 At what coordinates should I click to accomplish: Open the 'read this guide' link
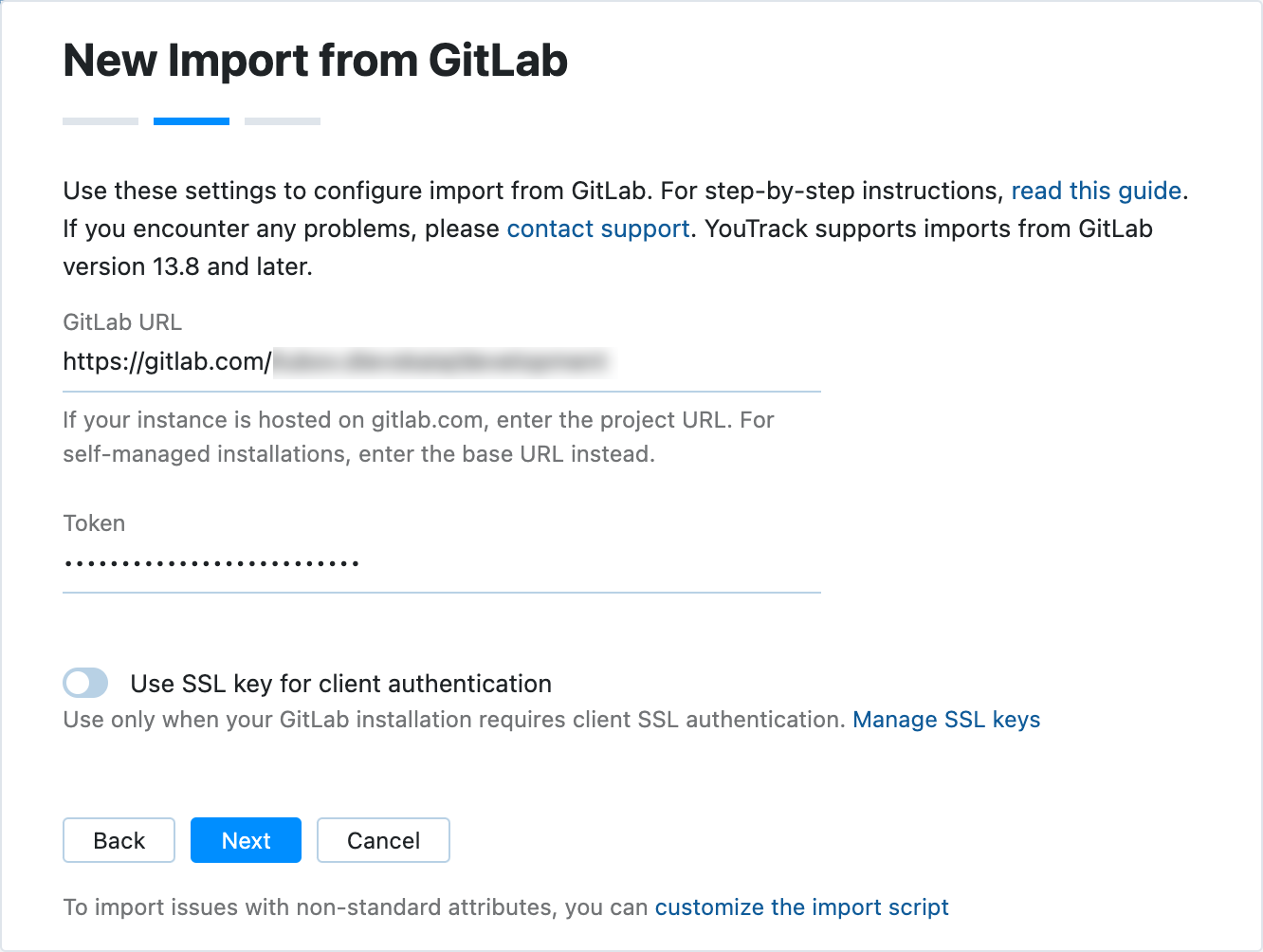pos(1095,191)
